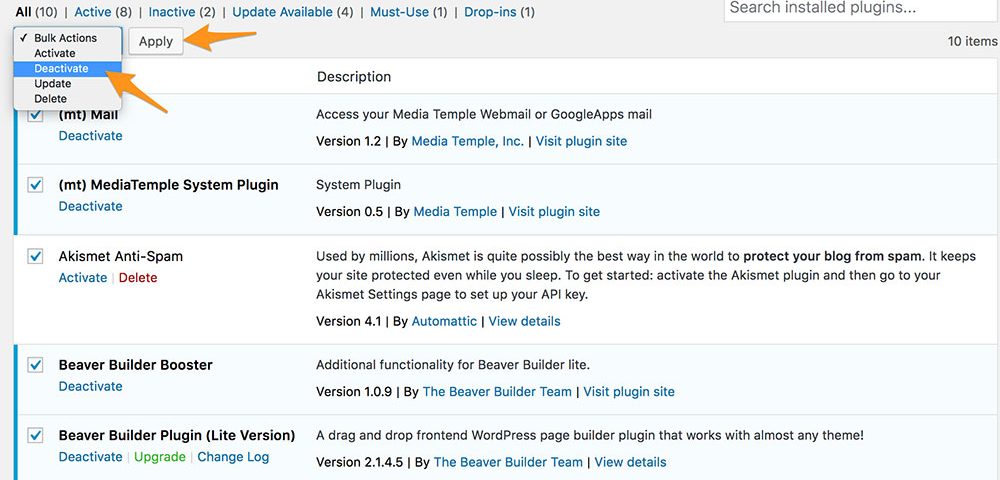Click the Version 1.0.9 text

(x=354, y=391)
